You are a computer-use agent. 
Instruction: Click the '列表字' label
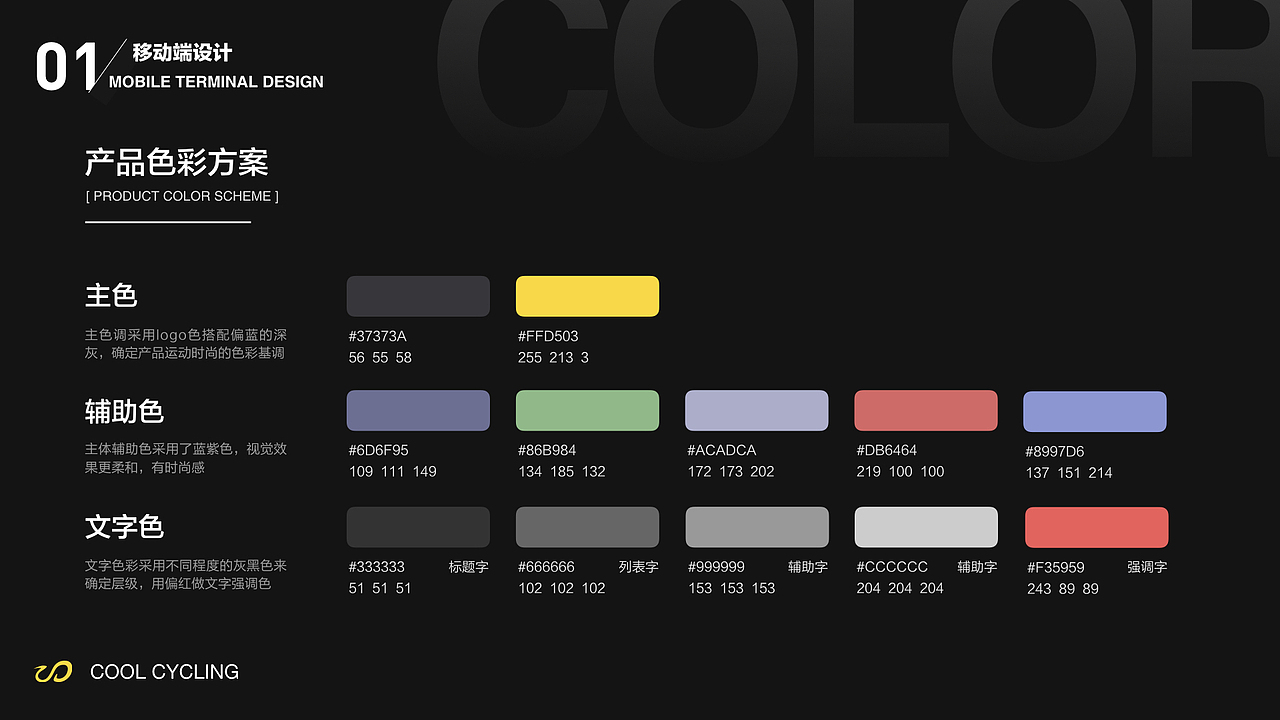pos(639,567)
